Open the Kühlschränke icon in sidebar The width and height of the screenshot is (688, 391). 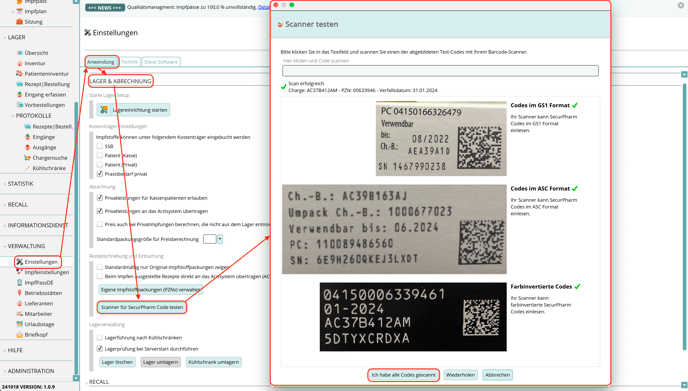27,168
